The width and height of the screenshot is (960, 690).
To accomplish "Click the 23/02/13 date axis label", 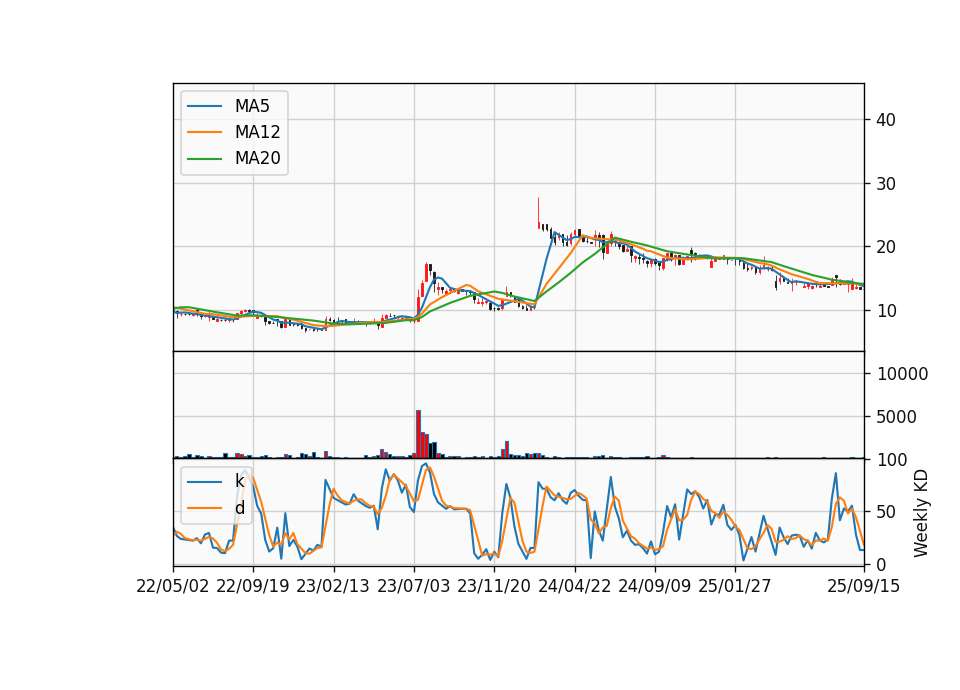I will (x=333, y=586).
